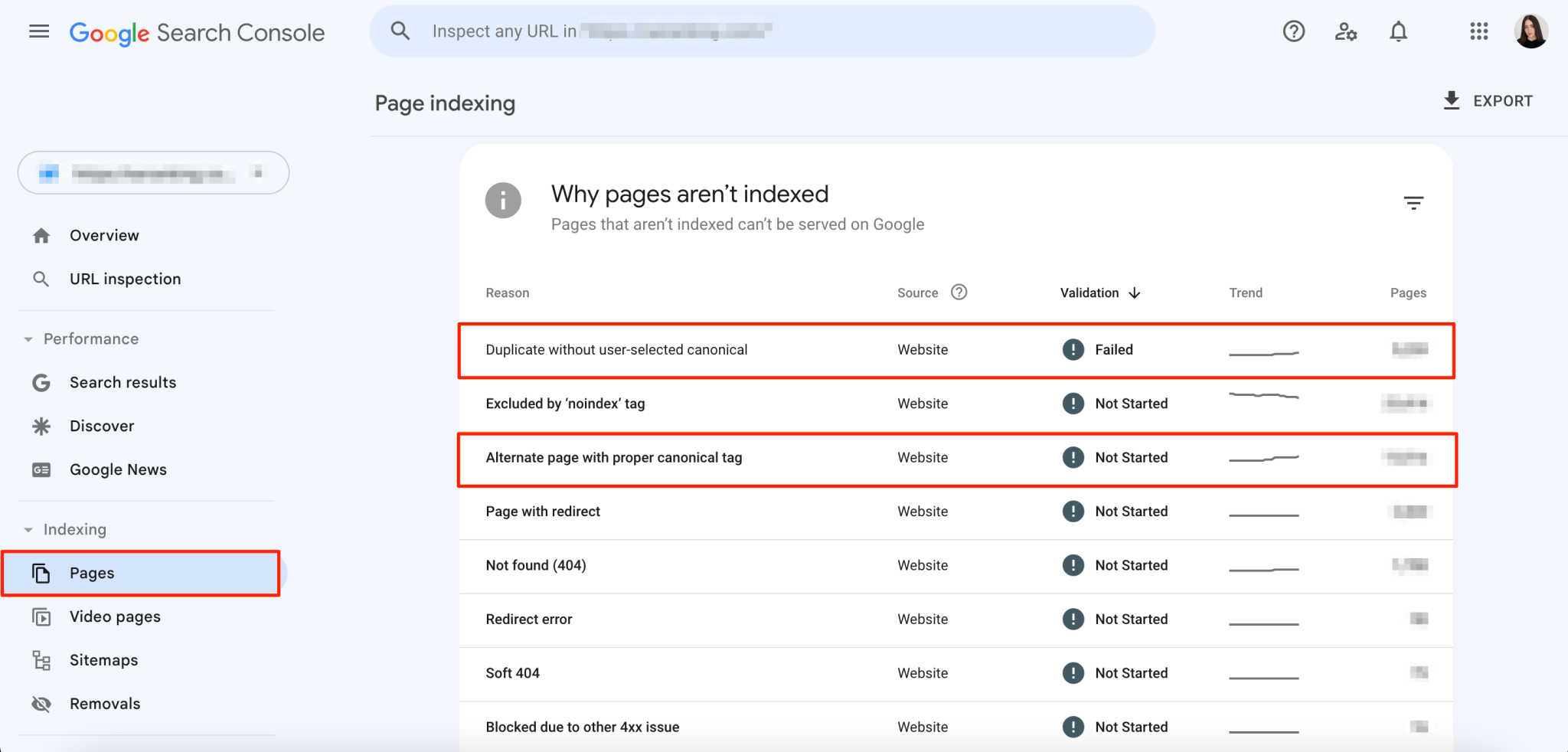Select Pages under Indexing
This screenshot has width=1568, height=752.
tap(91, 572)
